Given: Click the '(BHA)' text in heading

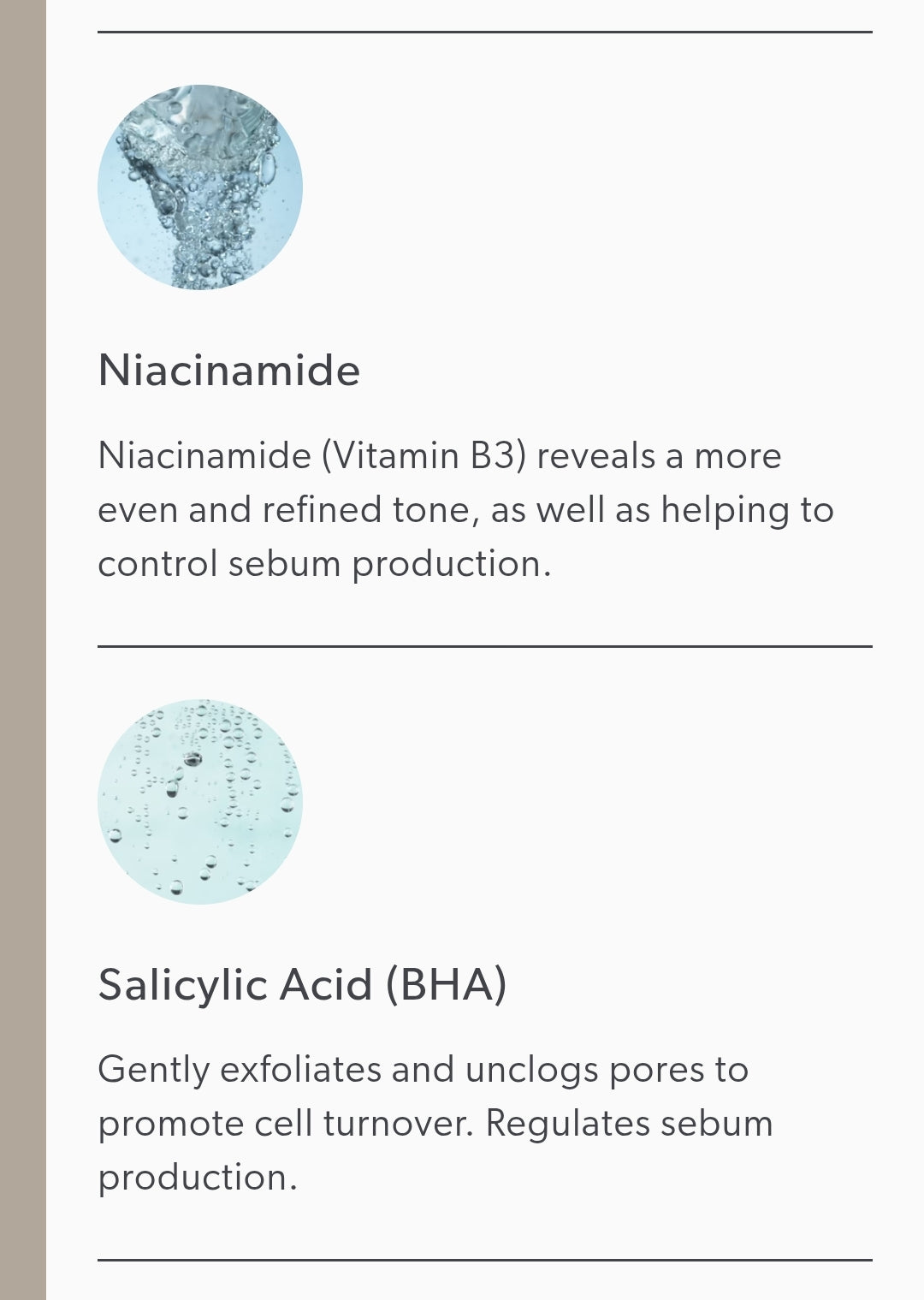Looking at the screenshot, I should point(446,984).
